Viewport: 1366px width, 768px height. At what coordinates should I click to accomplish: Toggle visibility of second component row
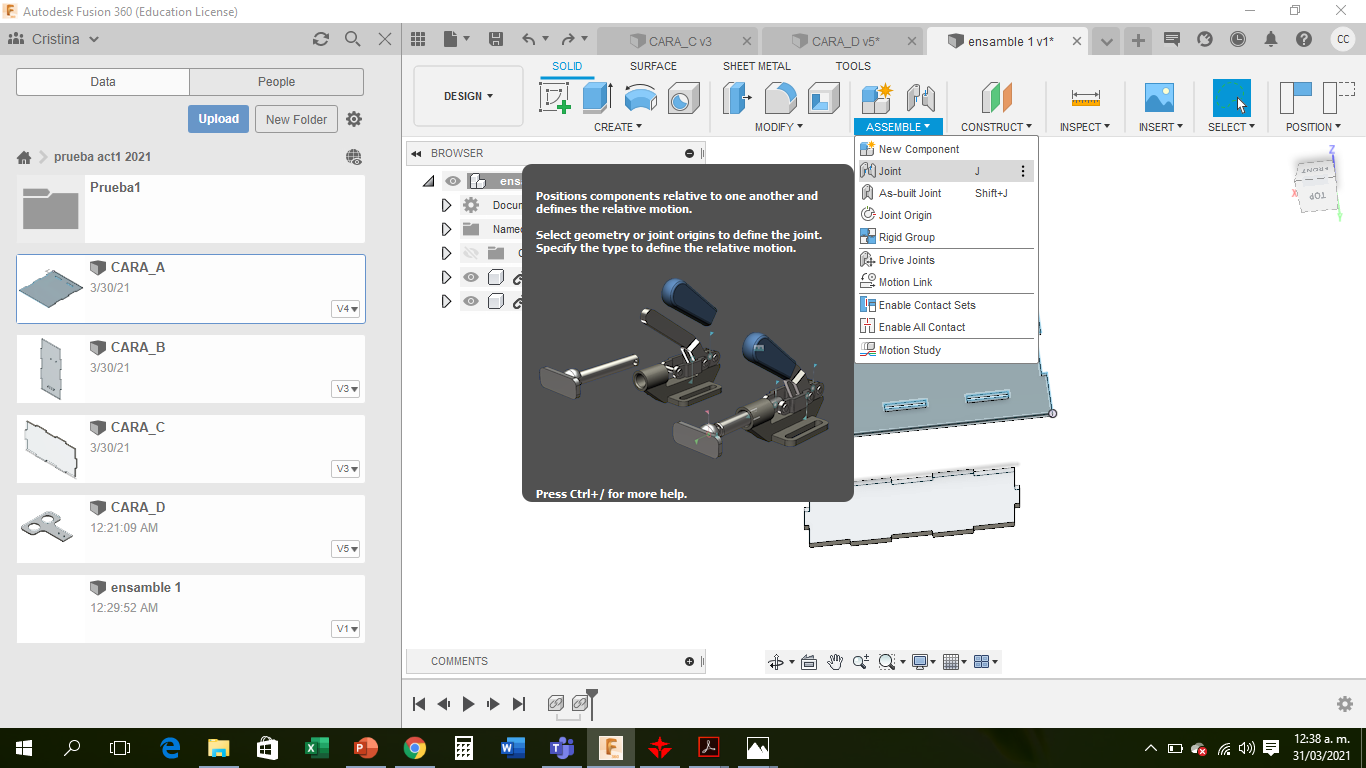pos(471,301)
